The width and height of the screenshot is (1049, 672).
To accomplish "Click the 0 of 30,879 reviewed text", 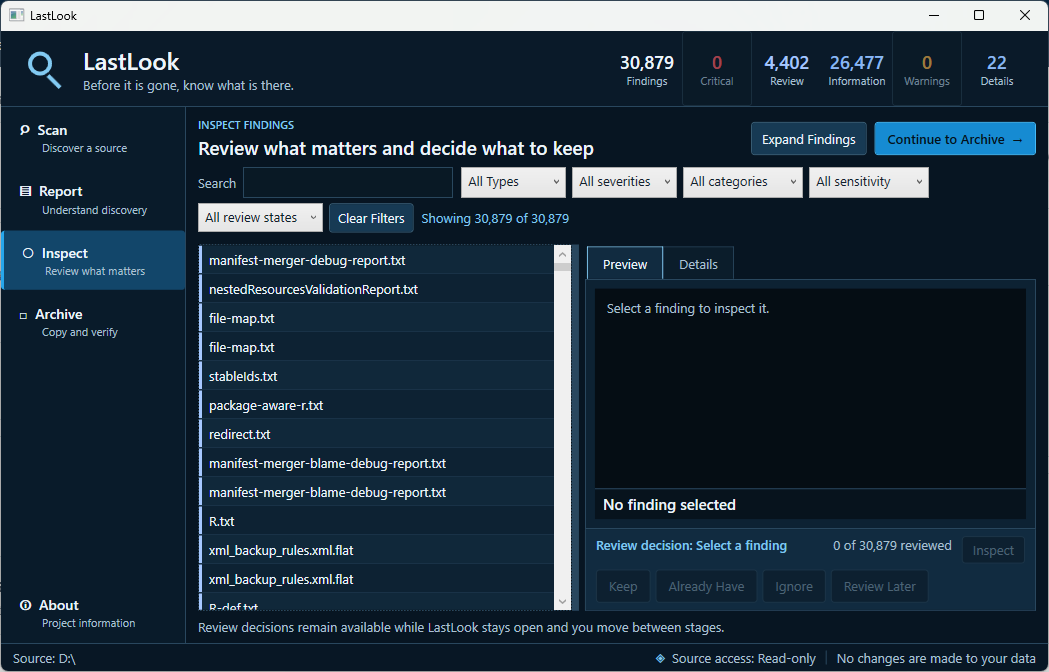I will [892, 545].
